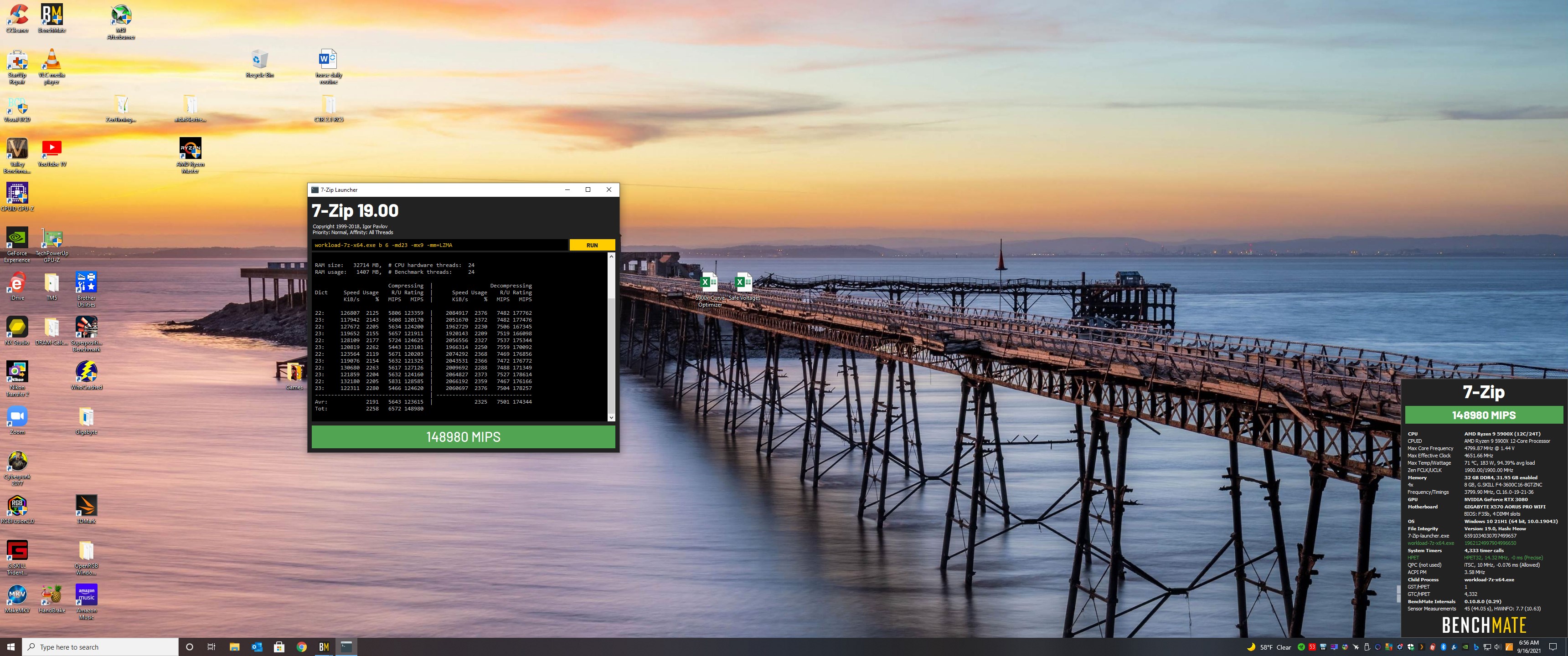
Task: Select the RGBFusion2.0 desktop icon
Action: click(17, 509)
